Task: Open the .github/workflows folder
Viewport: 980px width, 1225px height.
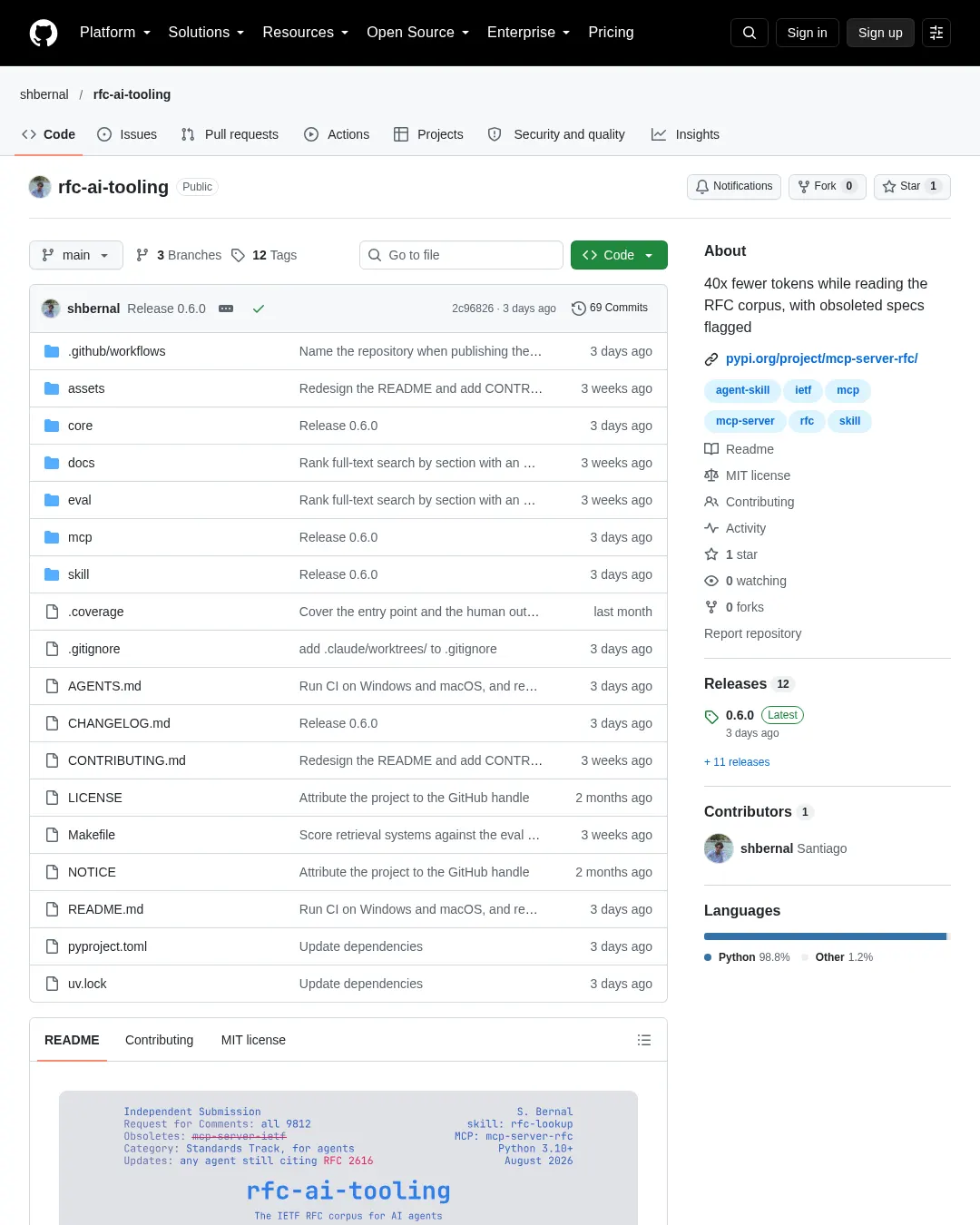Action: point(116,351)
